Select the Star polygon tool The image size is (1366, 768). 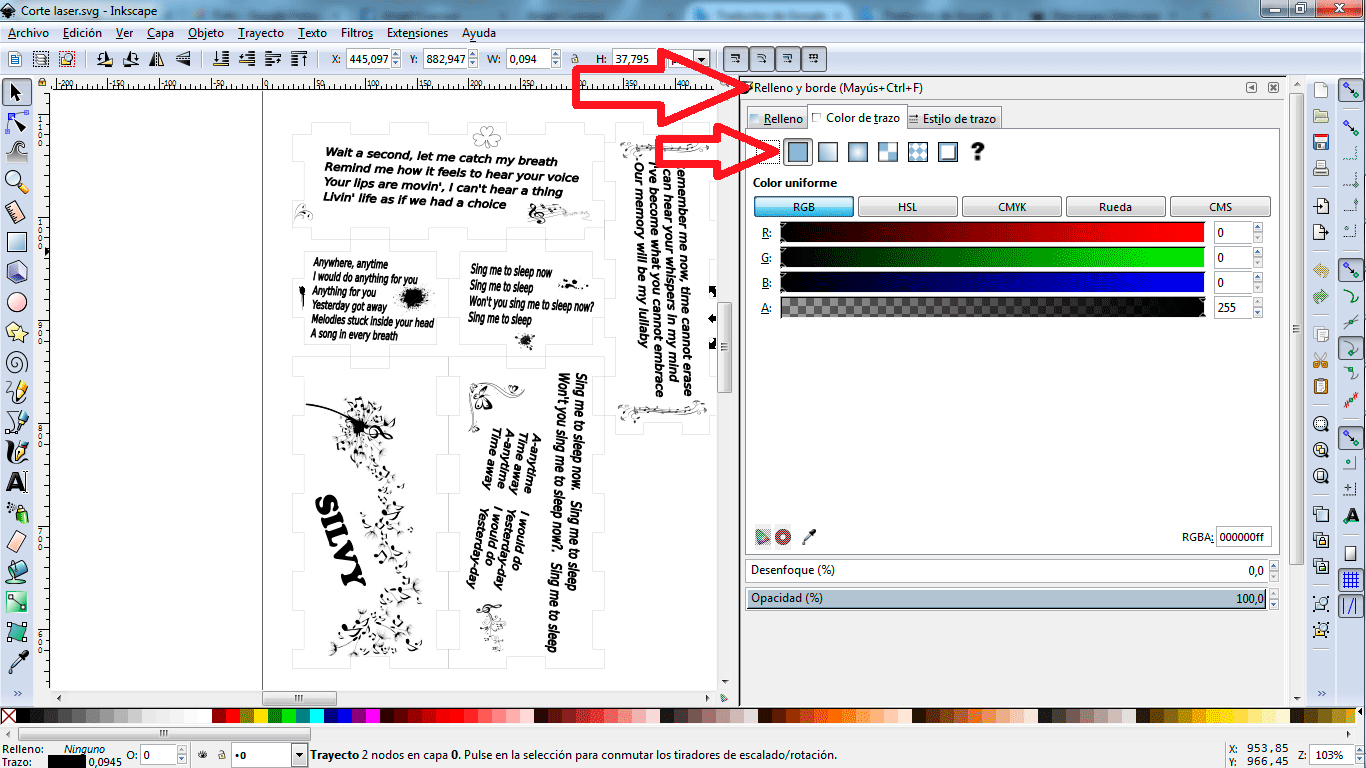pyautogui.click(x=16, y=332)
